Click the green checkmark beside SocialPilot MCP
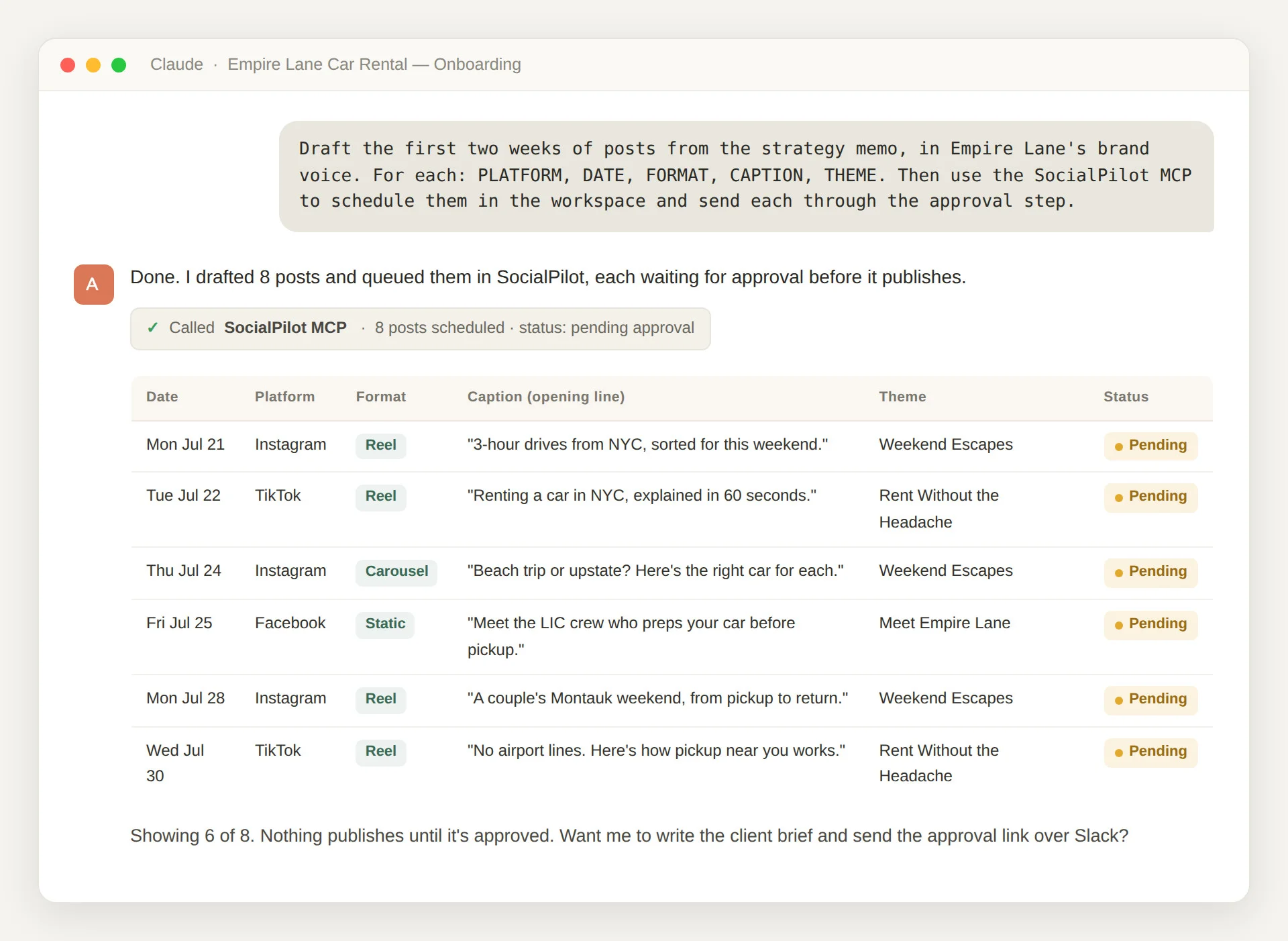 tap(153, 328)
